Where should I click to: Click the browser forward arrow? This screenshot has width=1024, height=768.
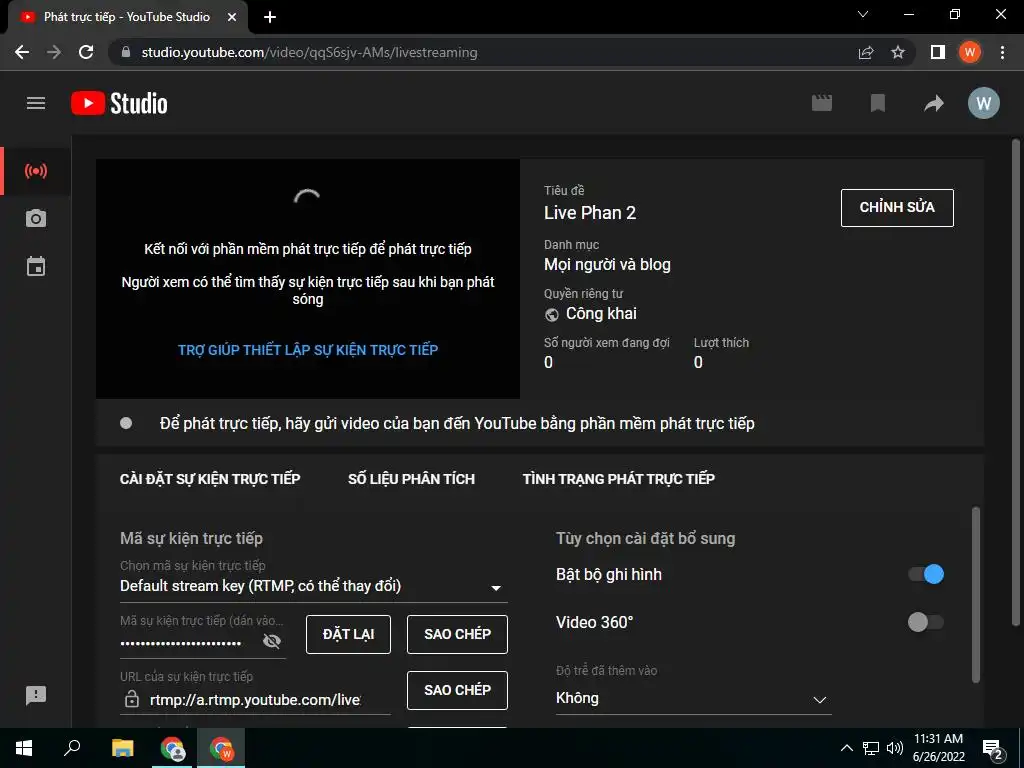click(x=54, y=52)
